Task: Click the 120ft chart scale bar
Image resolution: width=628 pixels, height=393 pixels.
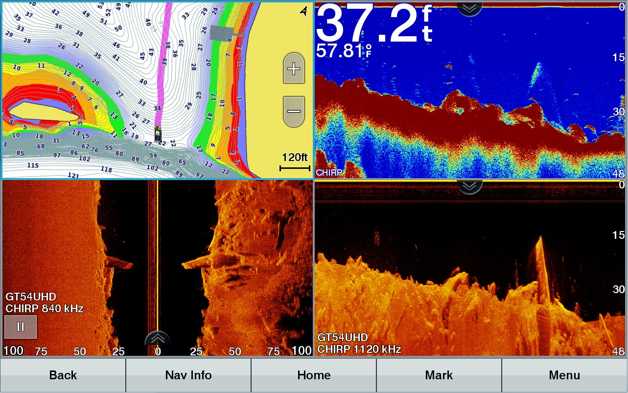Action: tap(295, 162)
